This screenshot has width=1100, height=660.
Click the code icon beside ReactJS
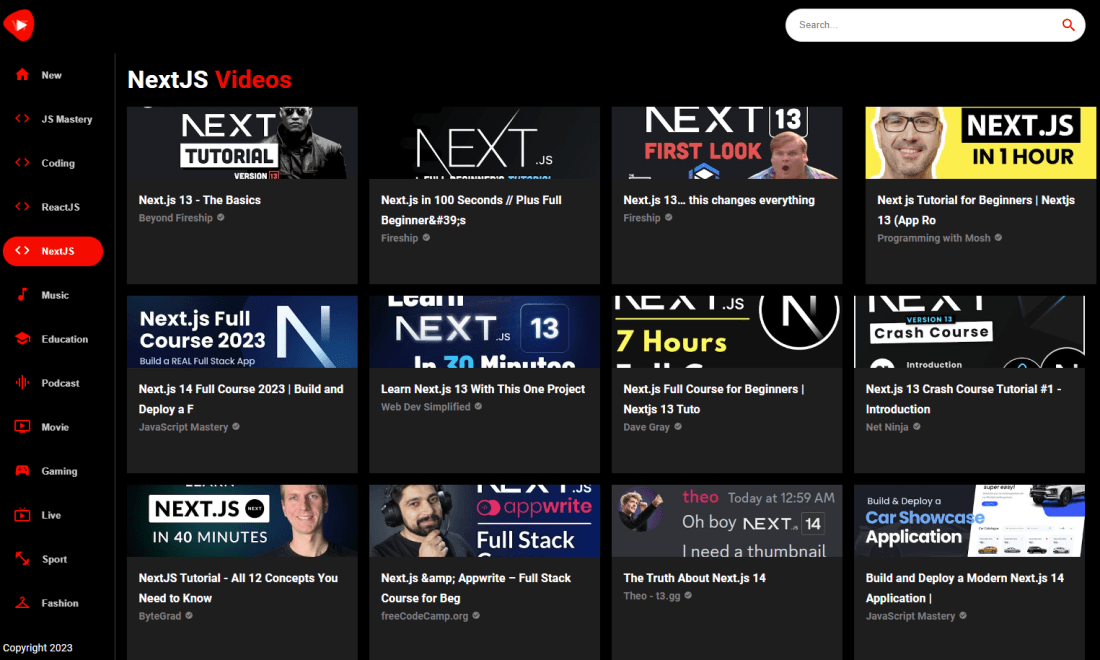tap(22, 206)
